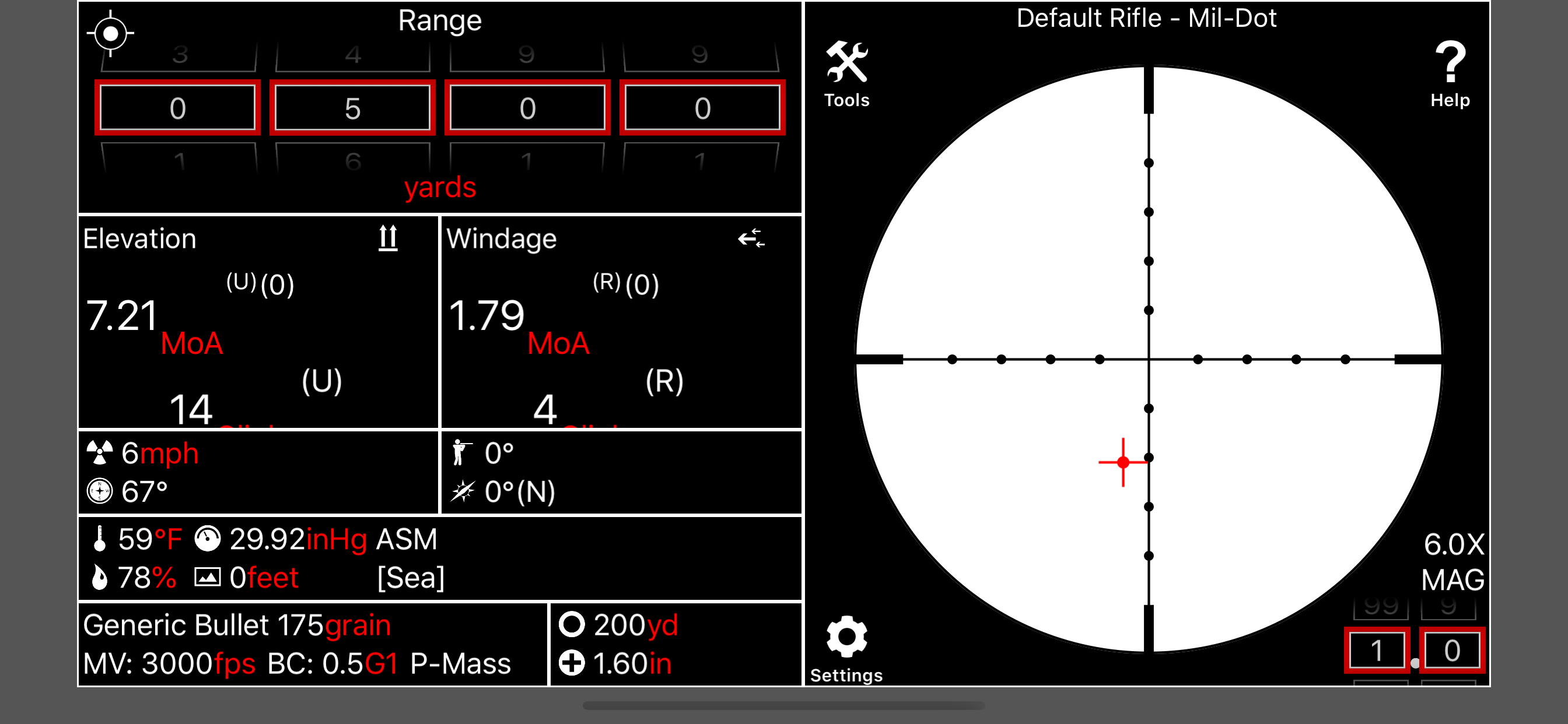
Task: Select 5 in the hundreds range wheel
Action: tap(352, 107)
